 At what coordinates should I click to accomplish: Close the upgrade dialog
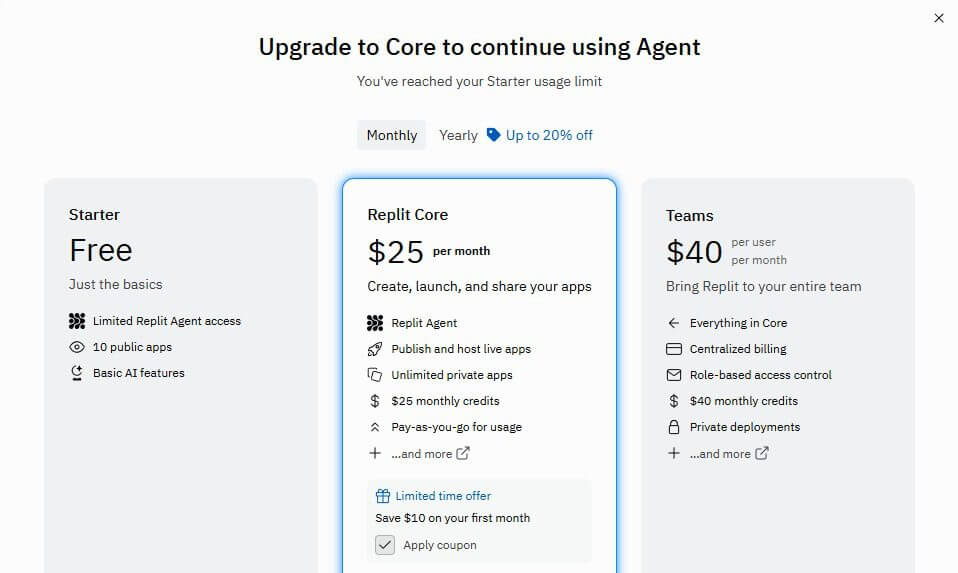click(x=939, y=18)
